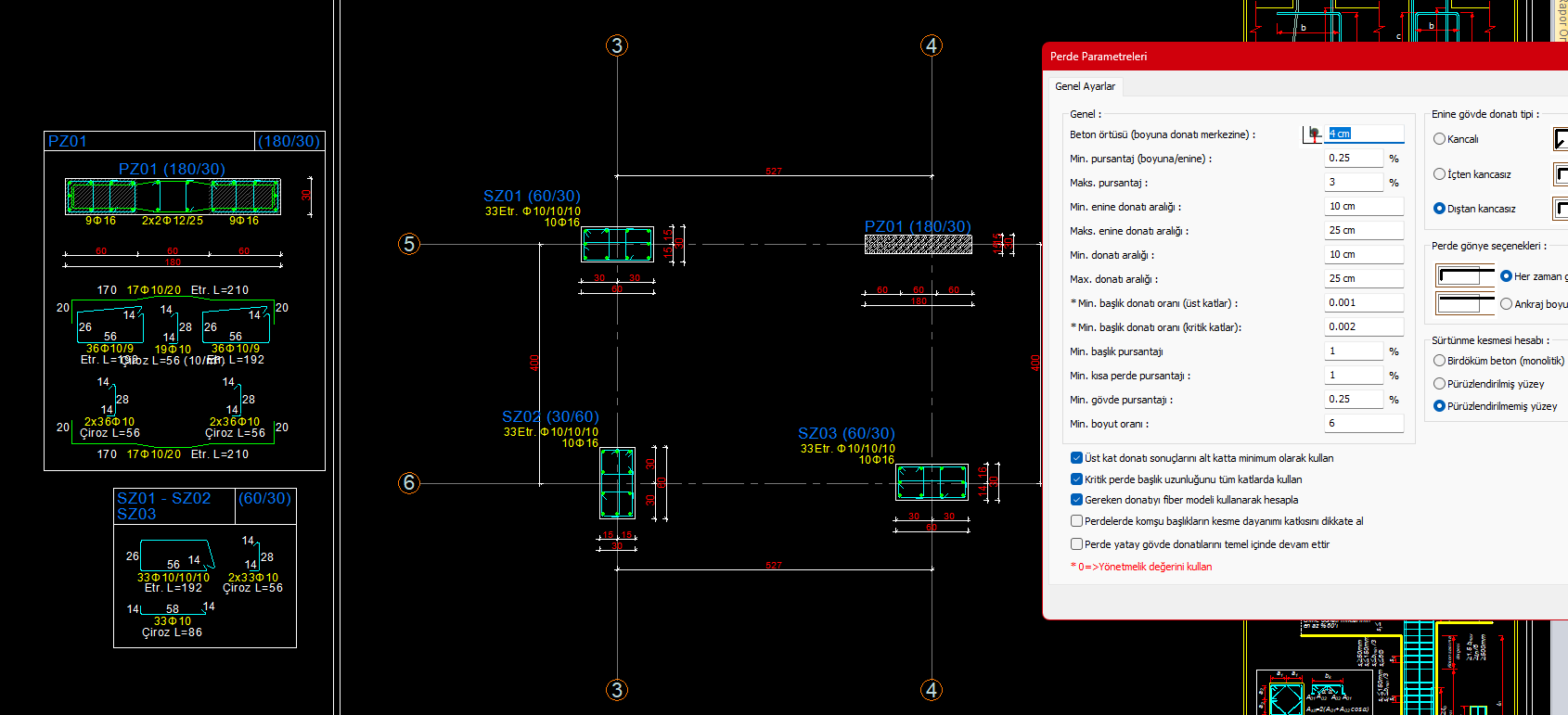Select the hatched PZ01 shear wall in plan
This screenshot has width=1568, height=715.
coord(919,245)
